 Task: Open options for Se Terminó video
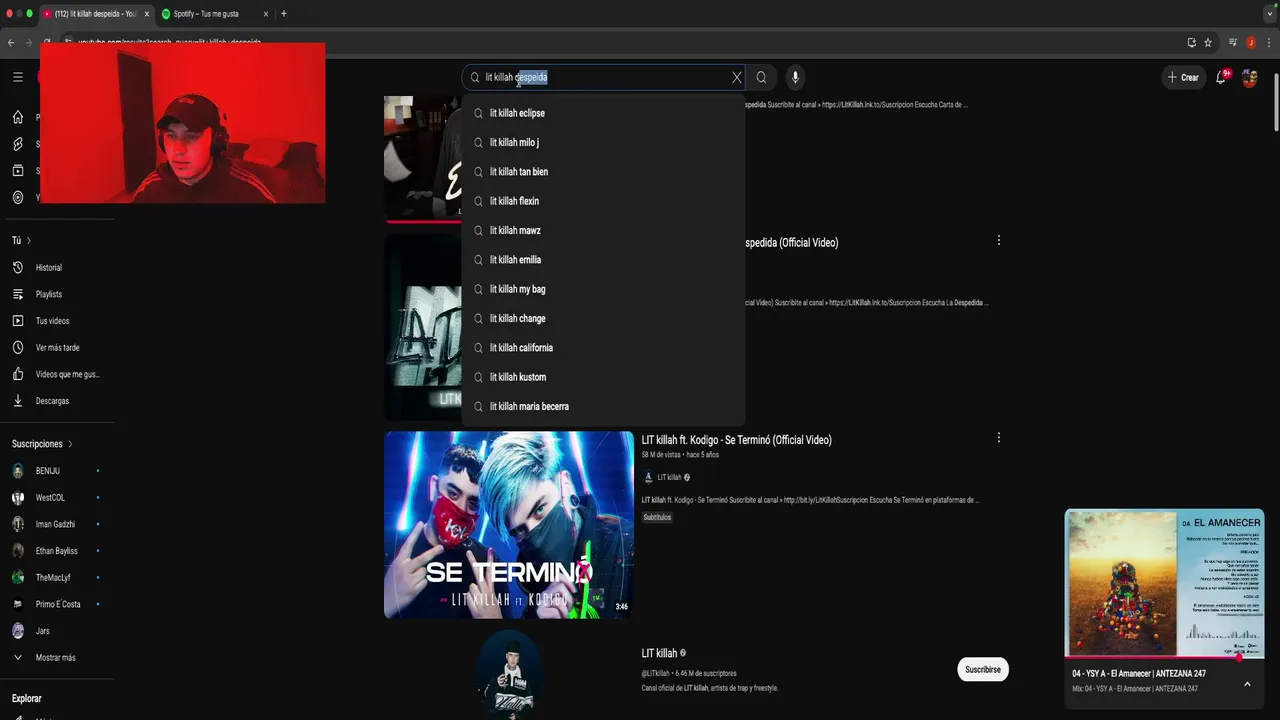click(x=998, y=438)
